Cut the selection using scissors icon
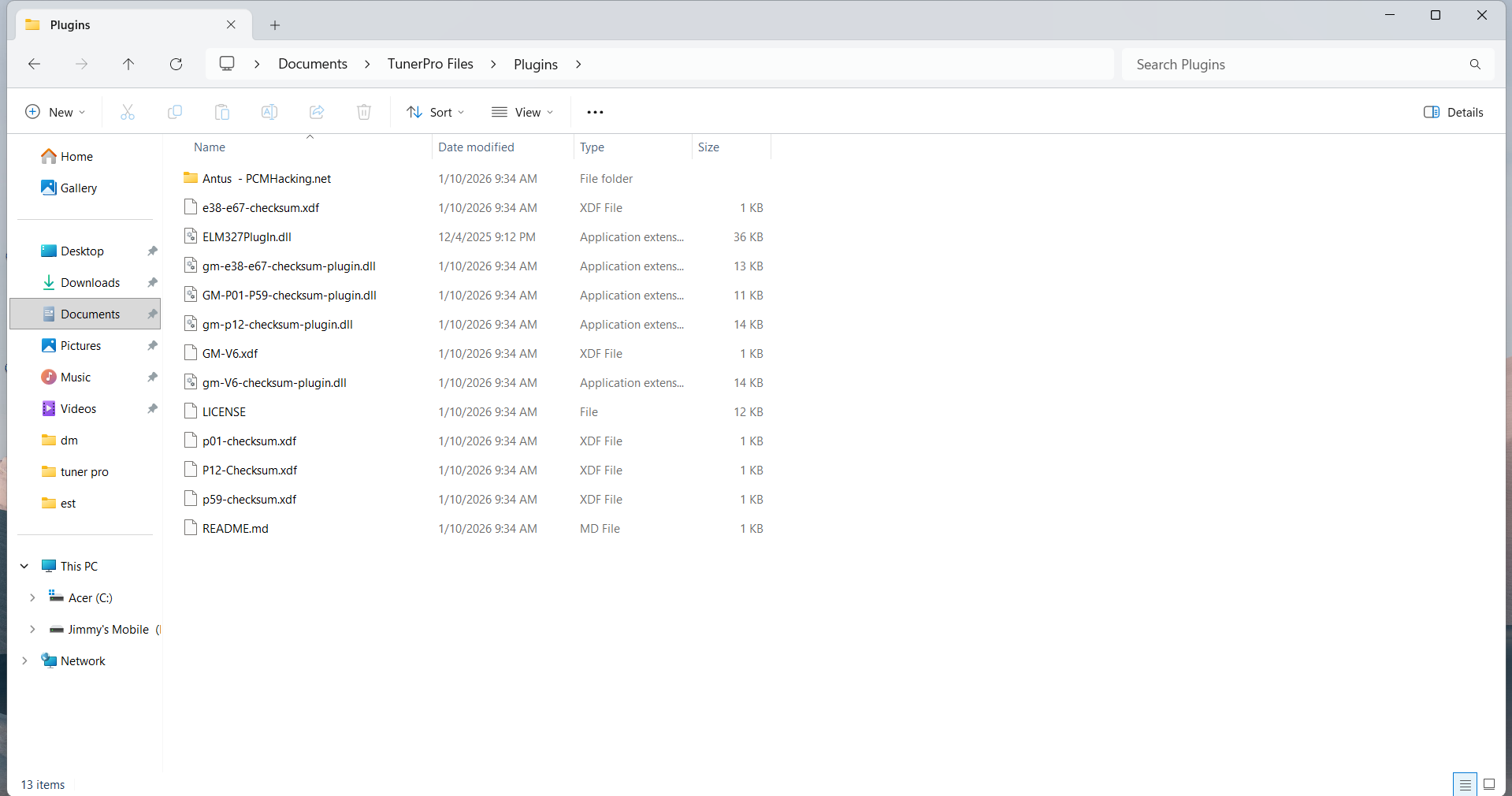This screenshot has height=796, width=1512. (x=128, y=112)
